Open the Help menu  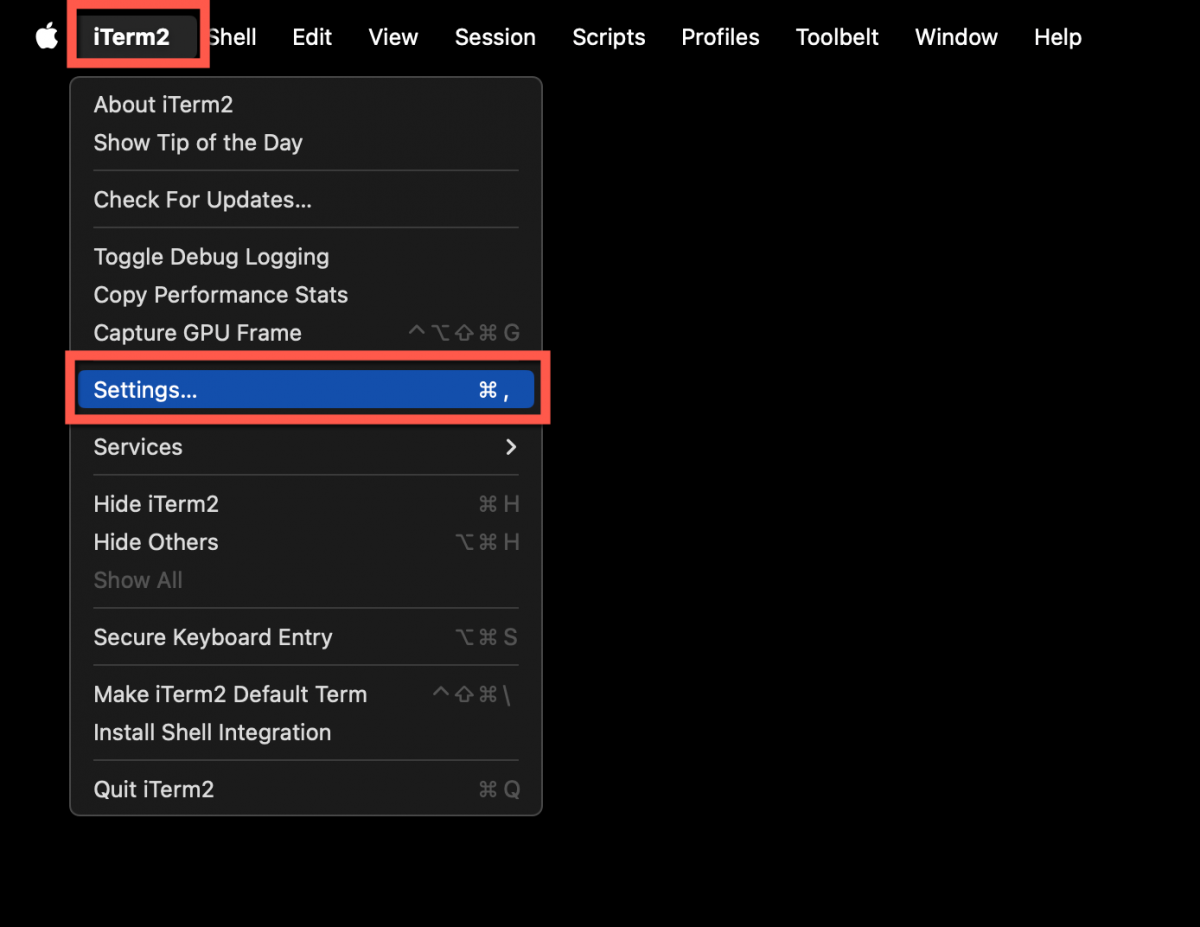(1057, 37)
